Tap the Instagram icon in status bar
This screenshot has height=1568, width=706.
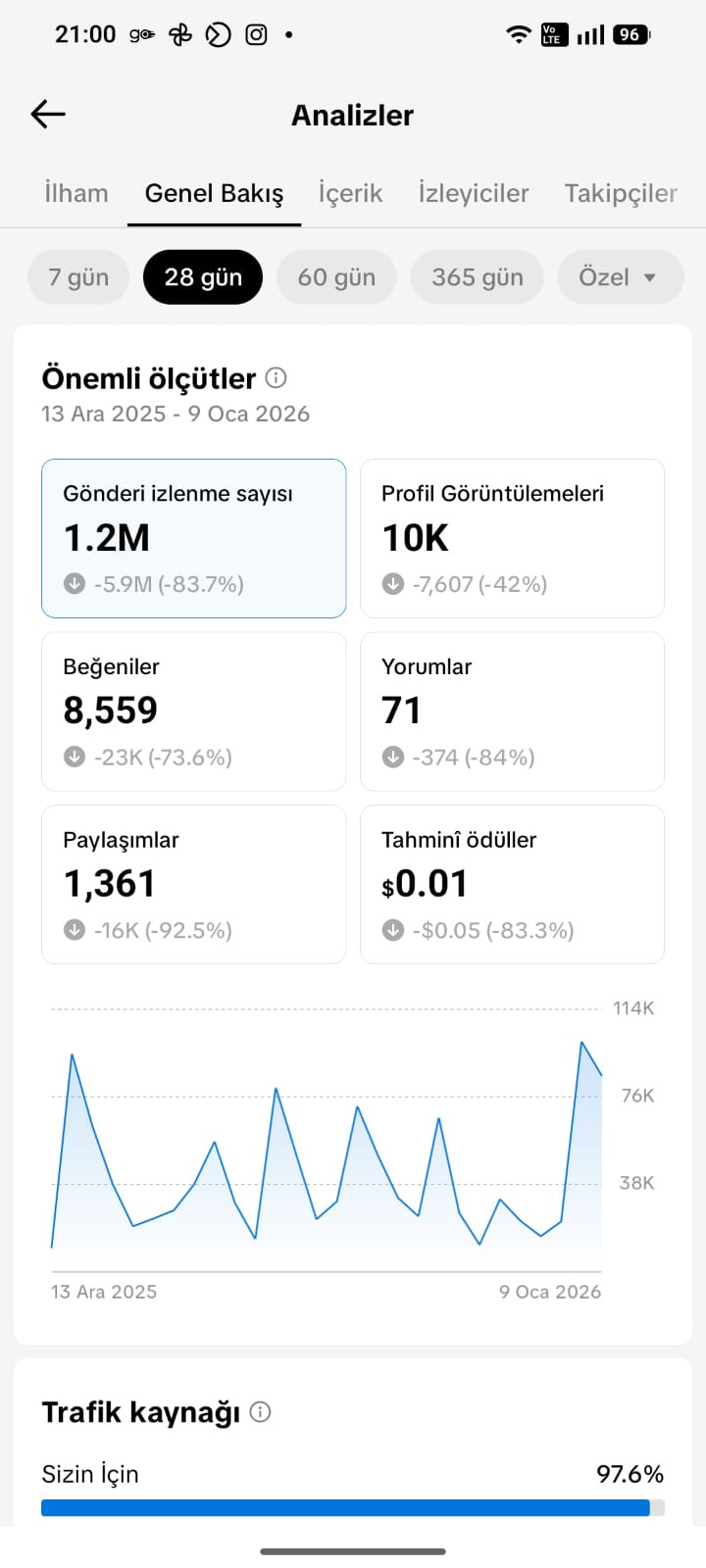[x=256, y=35]
